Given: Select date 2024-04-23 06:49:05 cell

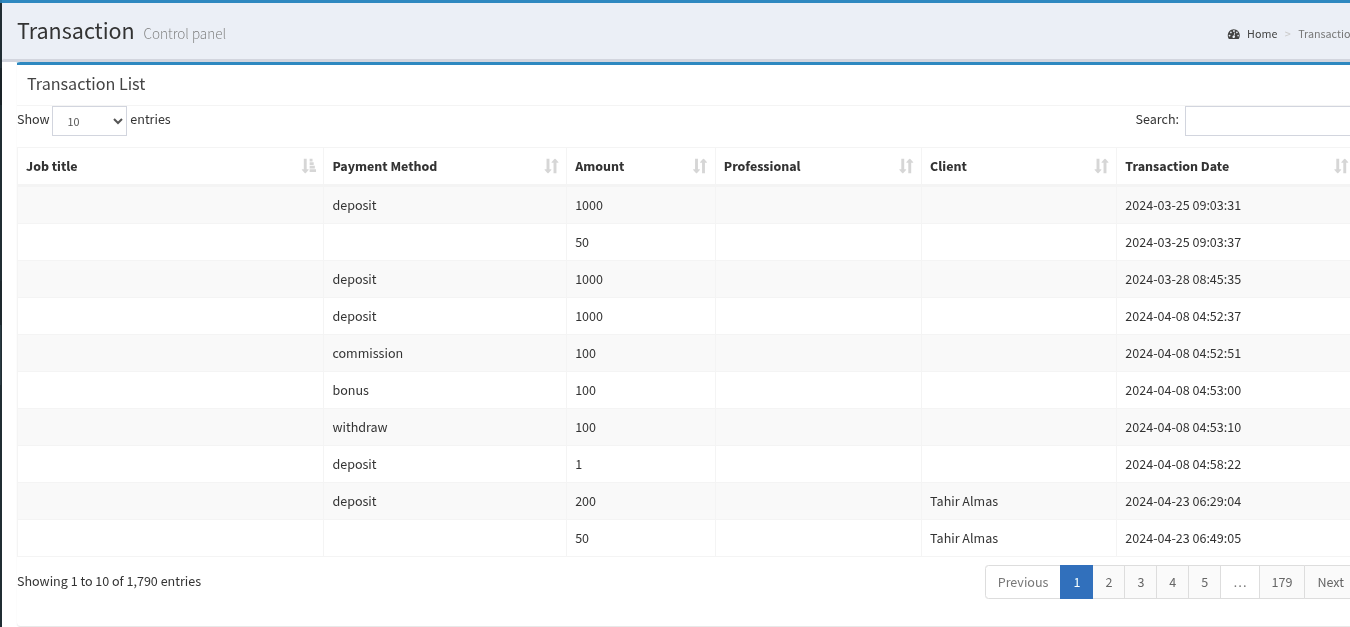Looking at the screenshot, I should pos(1233,538).
